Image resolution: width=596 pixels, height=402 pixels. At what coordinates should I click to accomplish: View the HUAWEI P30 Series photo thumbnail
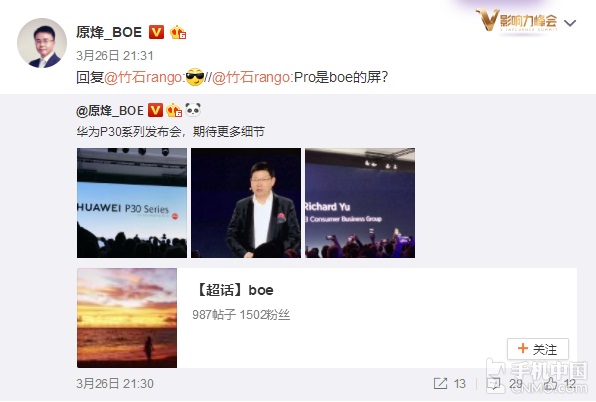[132, 203]
